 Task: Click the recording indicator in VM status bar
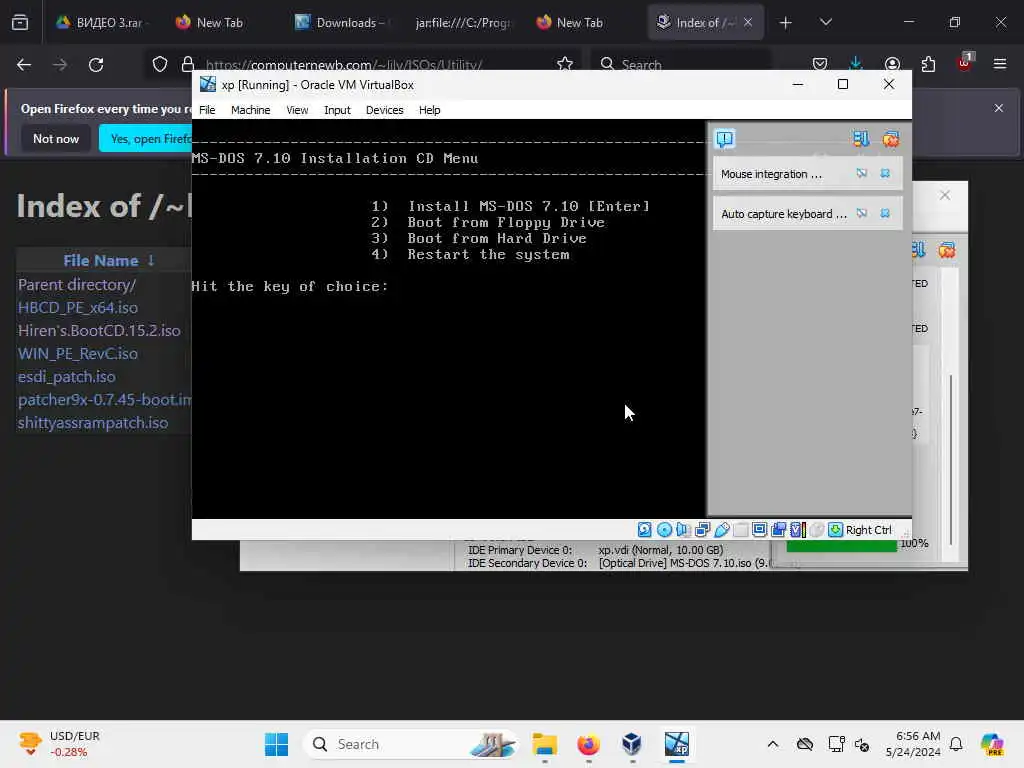778,530
